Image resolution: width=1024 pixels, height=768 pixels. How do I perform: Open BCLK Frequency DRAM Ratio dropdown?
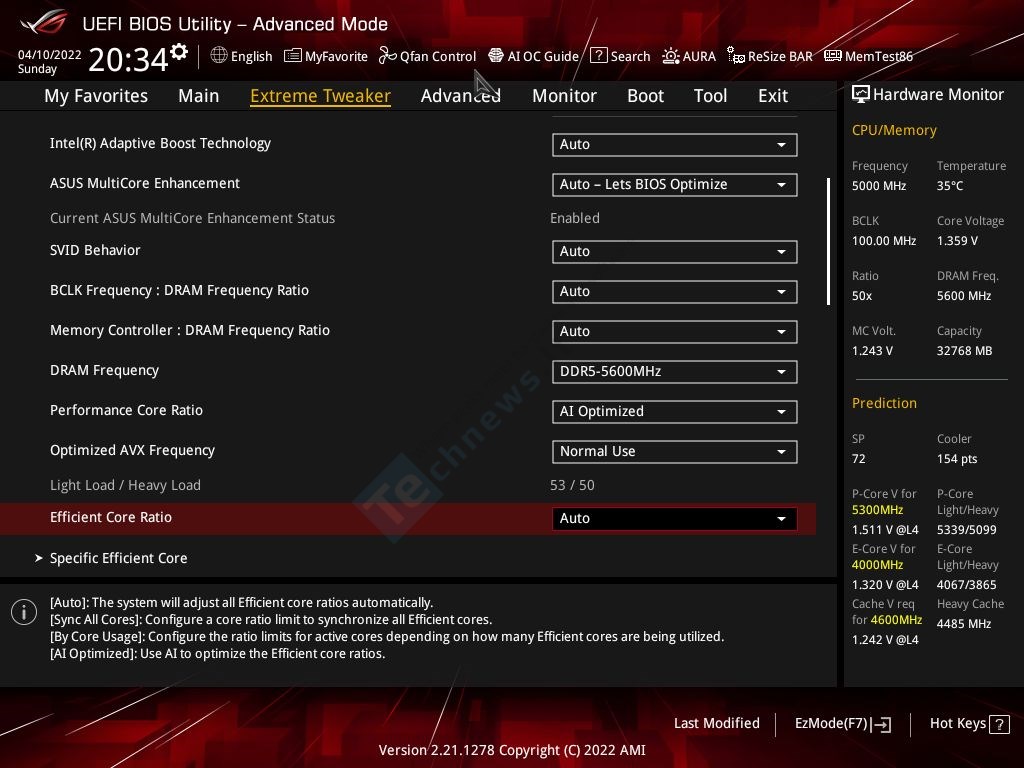tap(675, 291)
